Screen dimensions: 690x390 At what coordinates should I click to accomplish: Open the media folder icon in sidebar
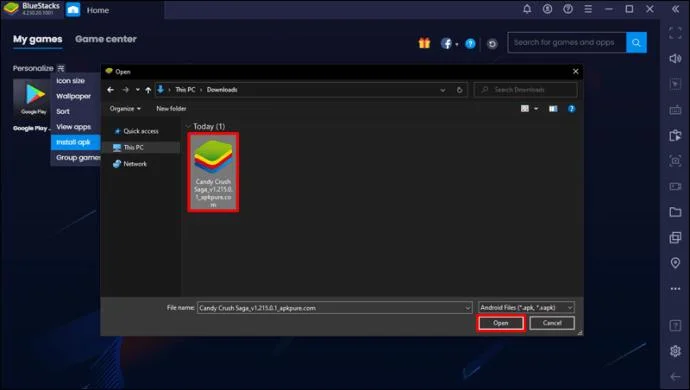675,212
